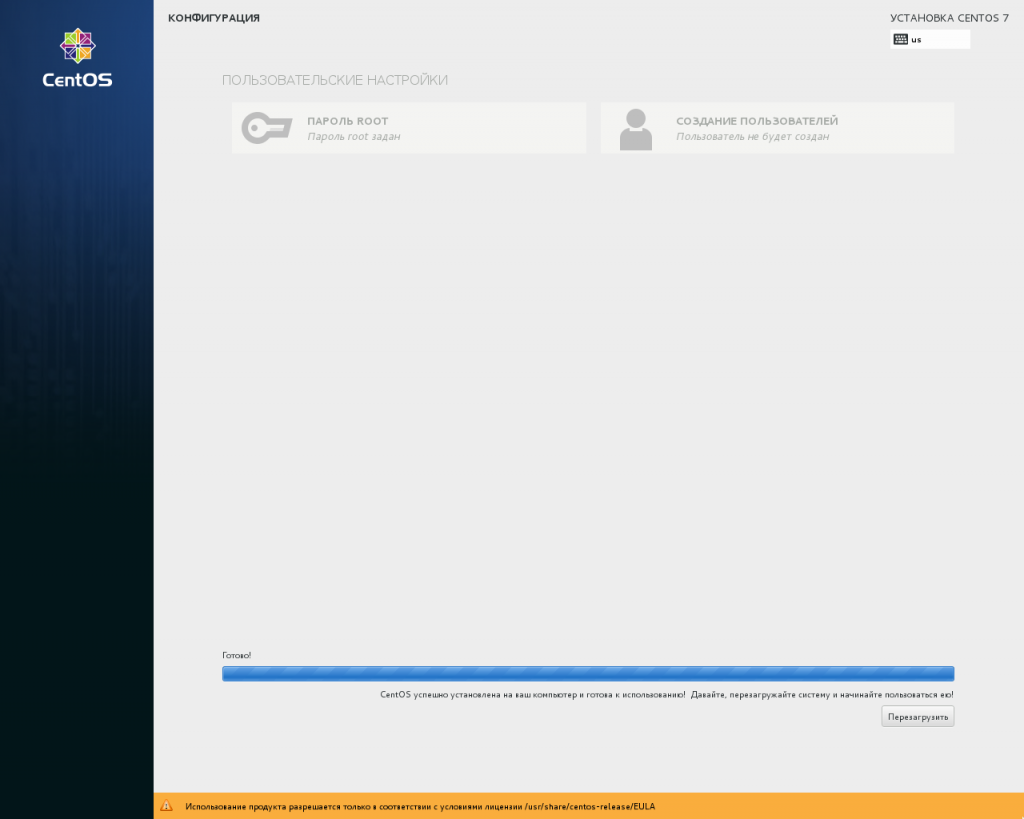Click the user silhouette icon
Image resolution: width=1024 pixels, height=819 pixels.
(635, 129)
